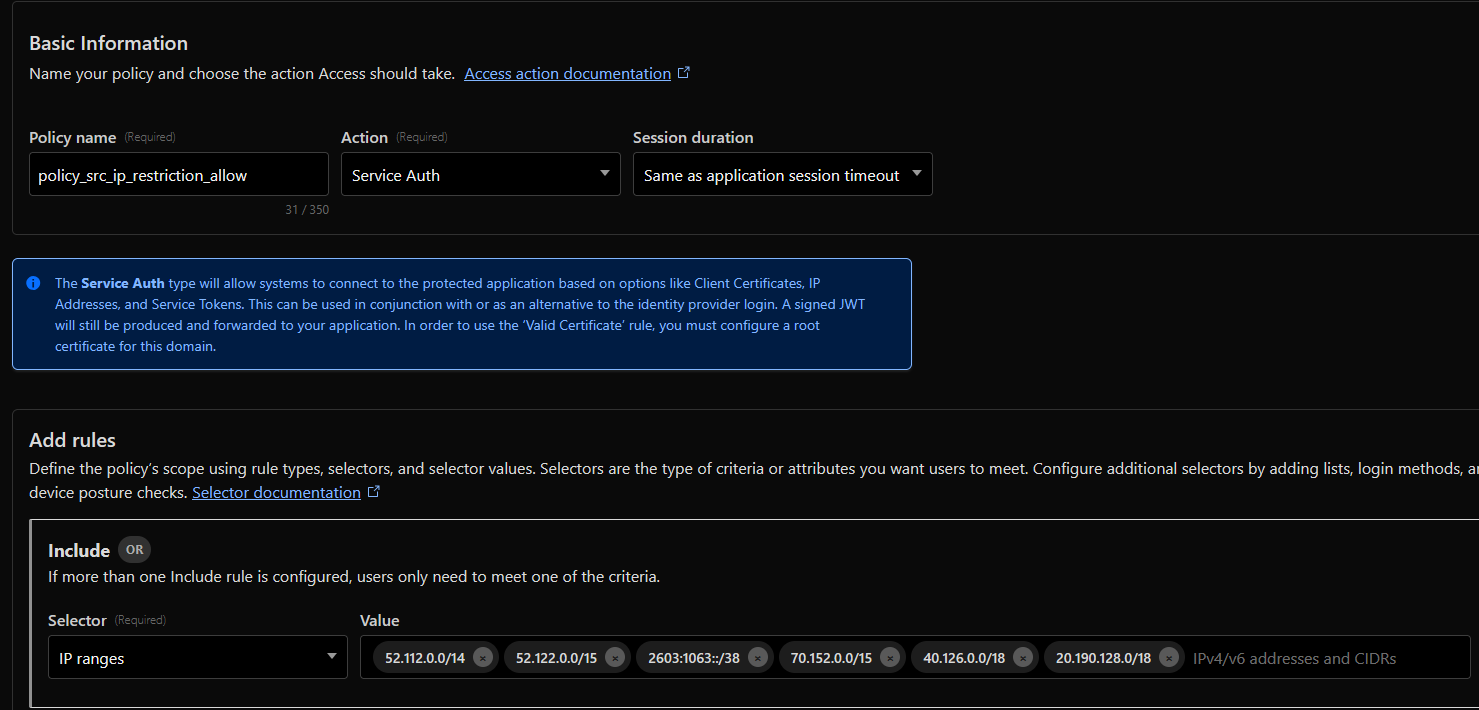Open the Selector documentation link
The width and height of the screenshot is (1479, 710).
click(276, 491)
